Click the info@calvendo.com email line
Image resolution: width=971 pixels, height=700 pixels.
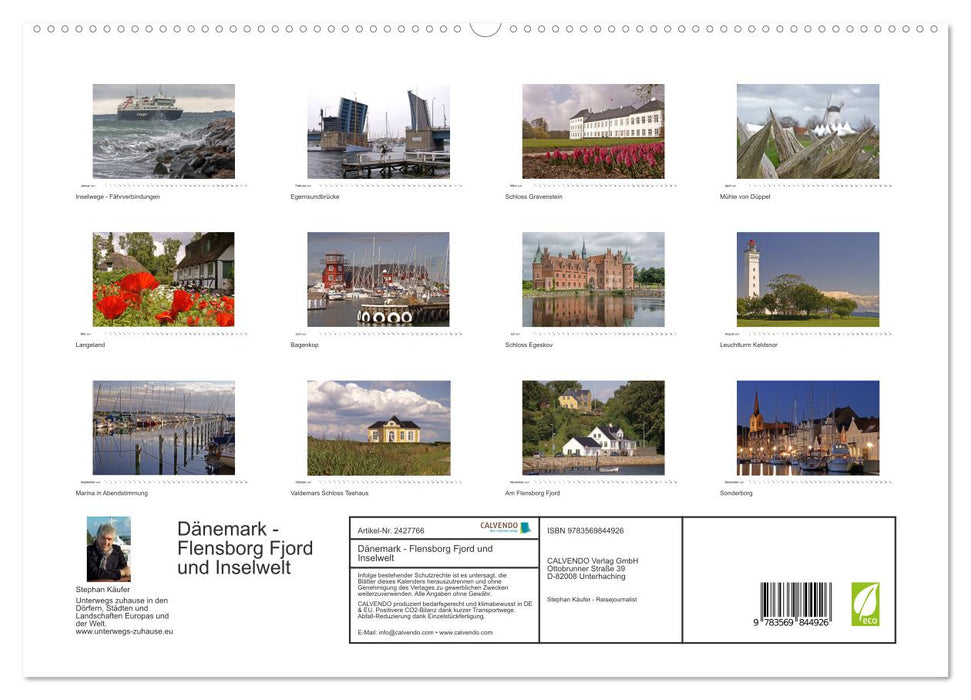point(425,632)
